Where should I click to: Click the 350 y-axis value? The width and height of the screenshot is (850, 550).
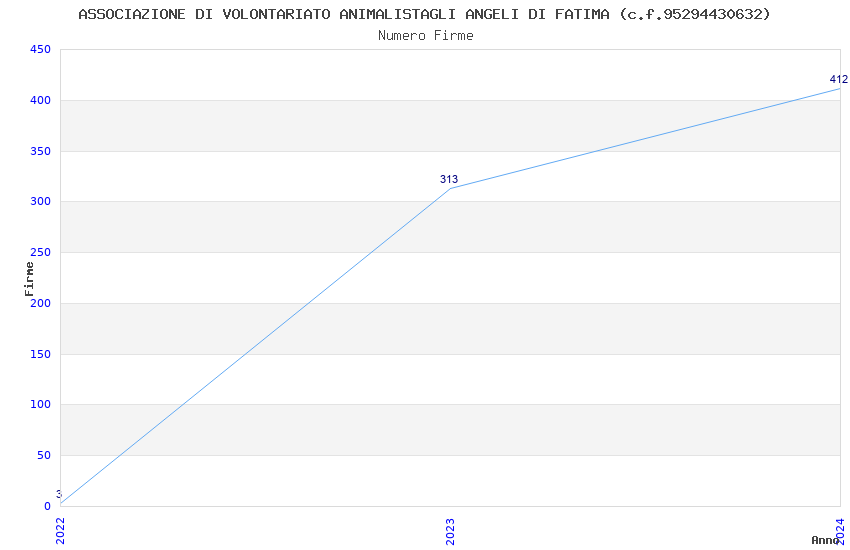point(41,152)
